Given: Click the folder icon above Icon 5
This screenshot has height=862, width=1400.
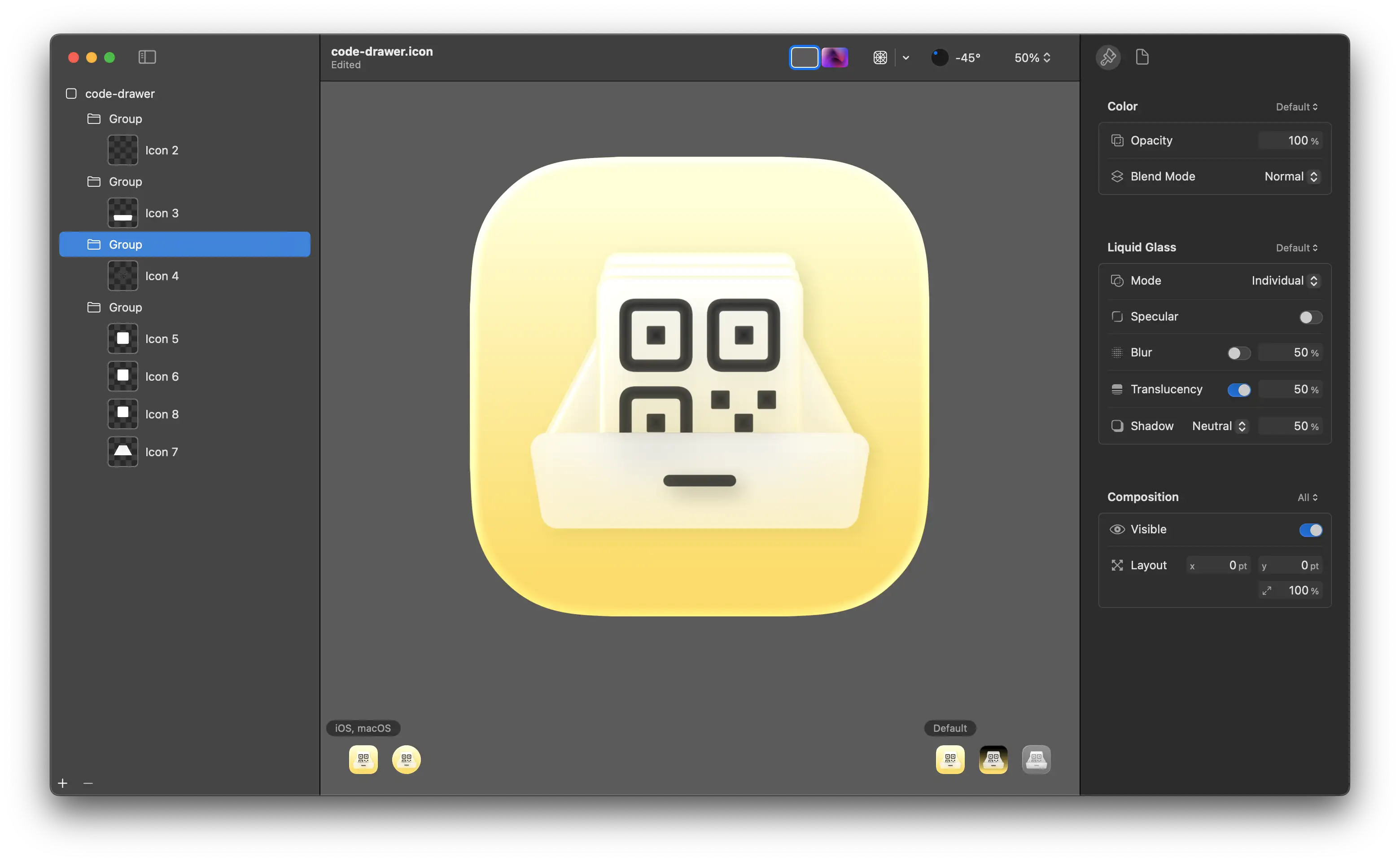Looking at the screenshot, I should click(x=94, y=307).
